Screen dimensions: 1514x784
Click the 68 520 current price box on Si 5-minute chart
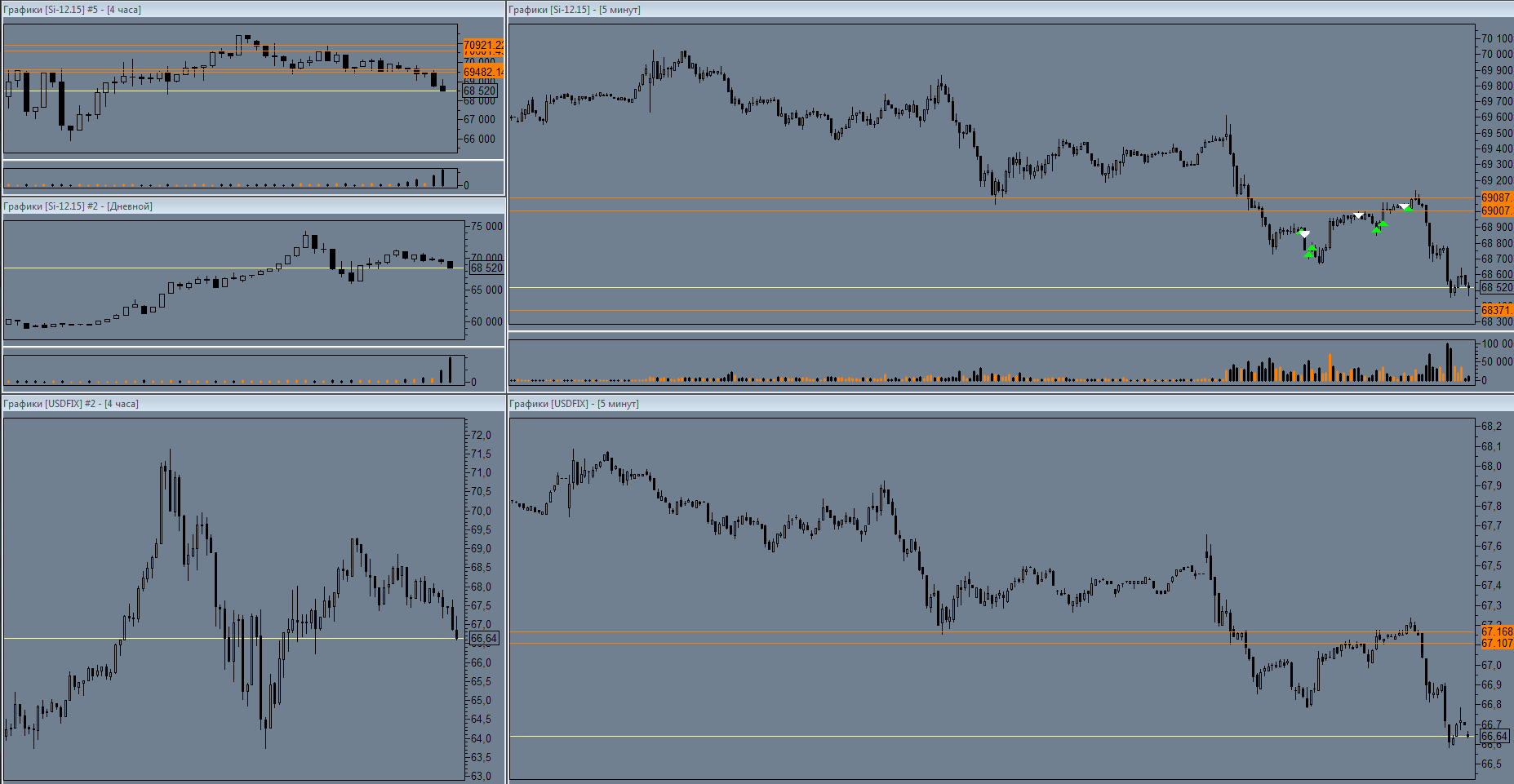(1496, 287)
